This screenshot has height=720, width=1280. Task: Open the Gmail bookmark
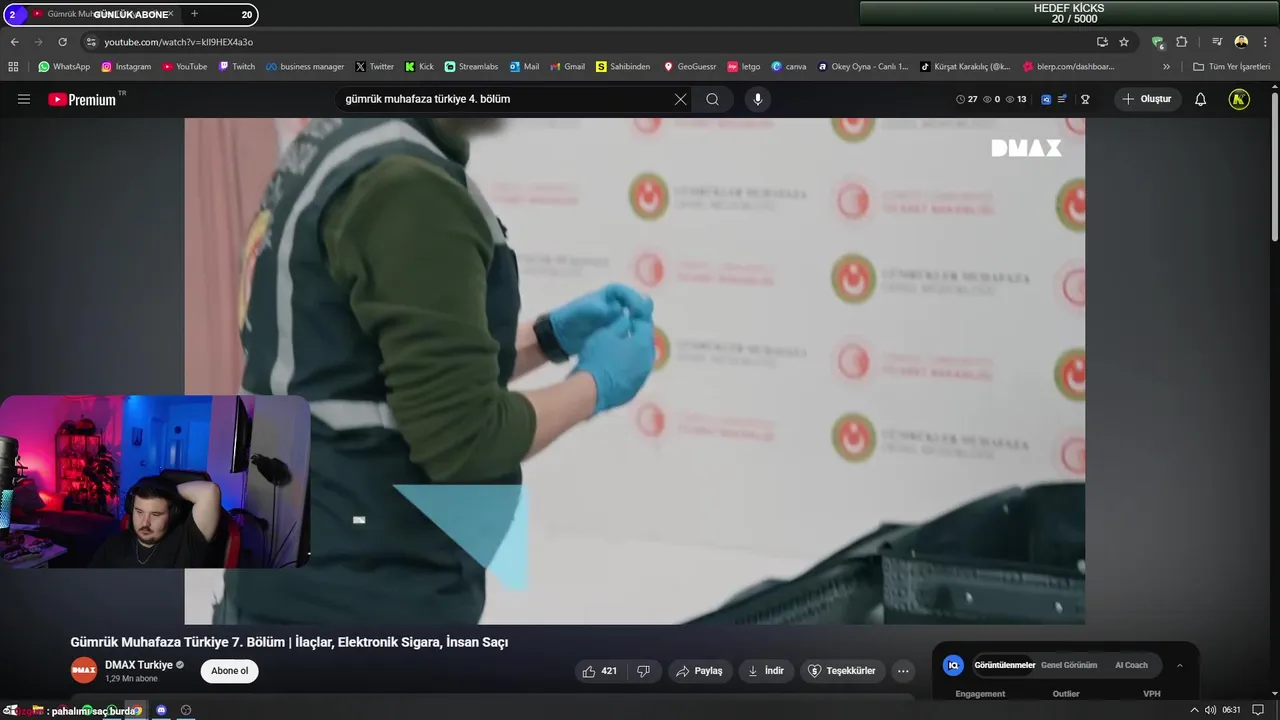(568, 67)
